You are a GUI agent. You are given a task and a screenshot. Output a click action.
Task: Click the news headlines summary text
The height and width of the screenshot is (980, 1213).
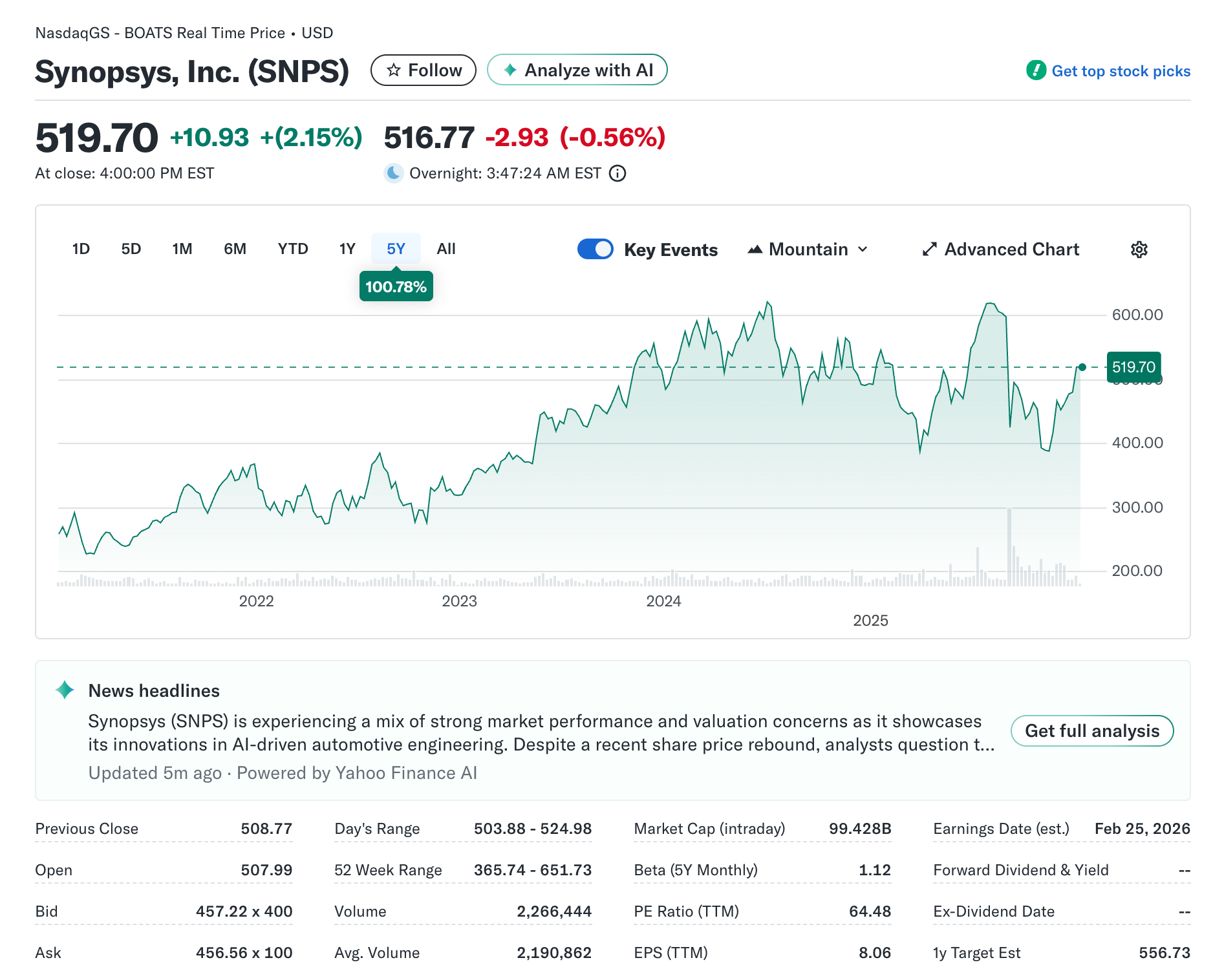(x=541, y=733)
